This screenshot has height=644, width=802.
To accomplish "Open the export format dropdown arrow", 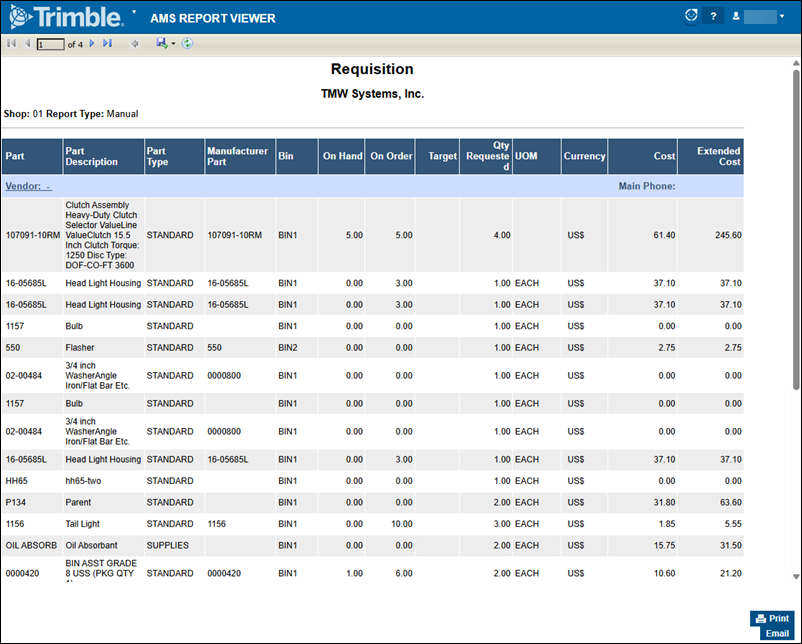I will [172, 44].
